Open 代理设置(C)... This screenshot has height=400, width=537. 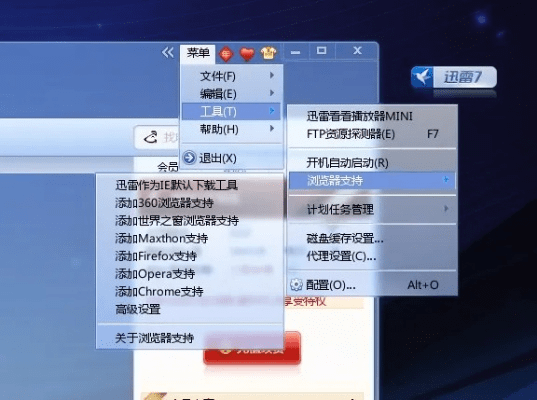372,256
